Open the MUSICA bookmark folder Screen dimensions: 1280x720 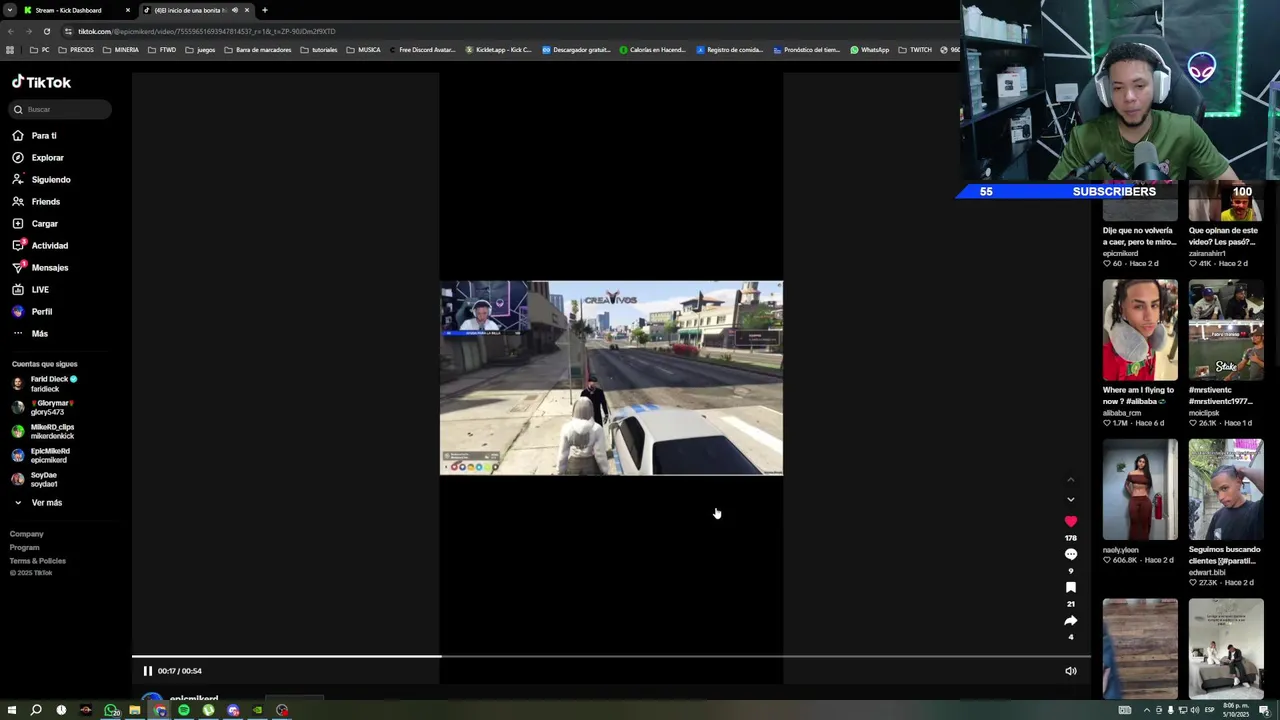[x=363, y=49]
